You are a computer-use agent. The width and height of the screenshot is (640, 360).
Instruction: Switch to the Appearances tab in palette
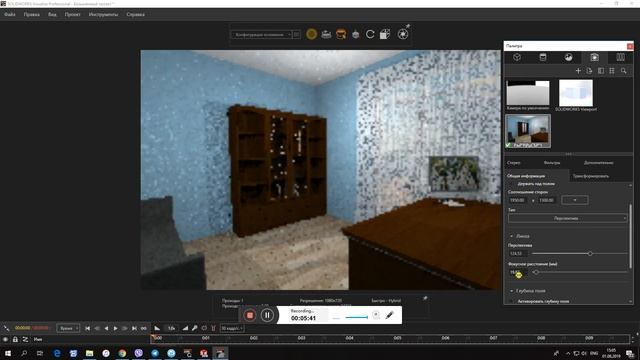click(x=543, y=57)
